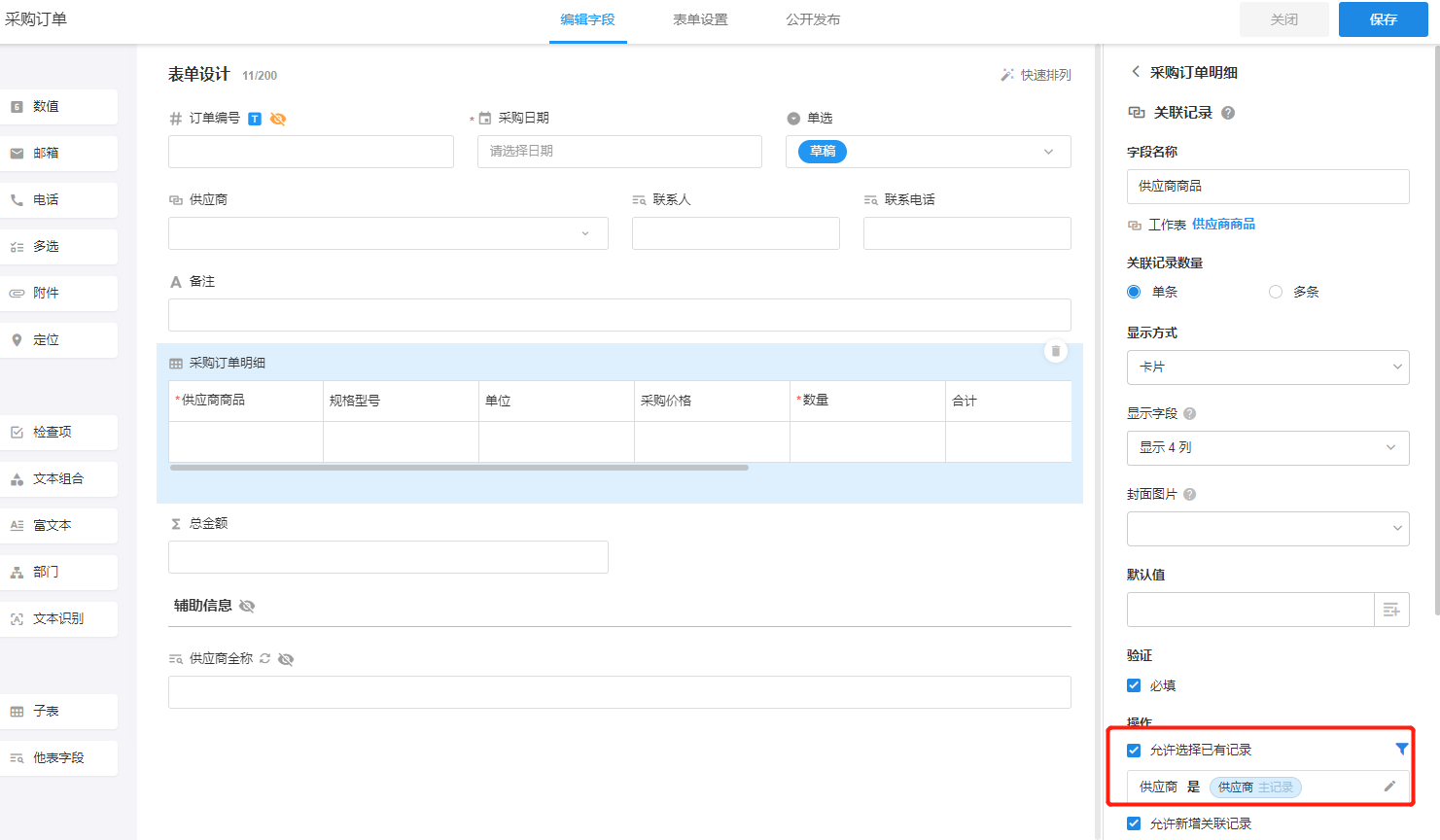Click the filter funnel icon beside 允许选择已有记录
This screenshot has height=840, width=1440.
[1401, 749]
